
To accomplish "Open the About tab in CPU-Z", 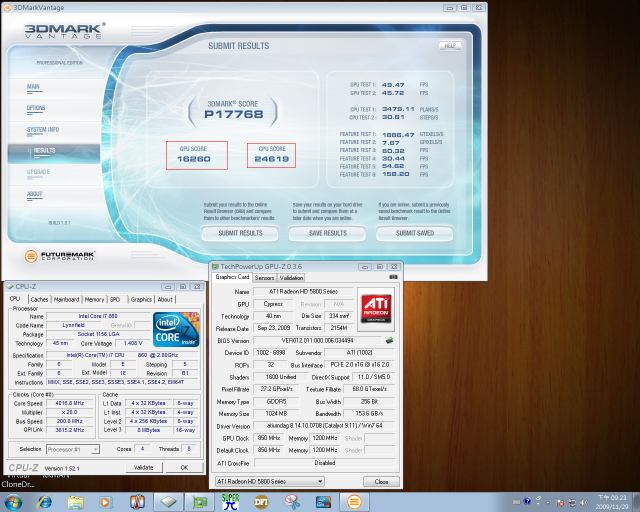I will 165,299.
